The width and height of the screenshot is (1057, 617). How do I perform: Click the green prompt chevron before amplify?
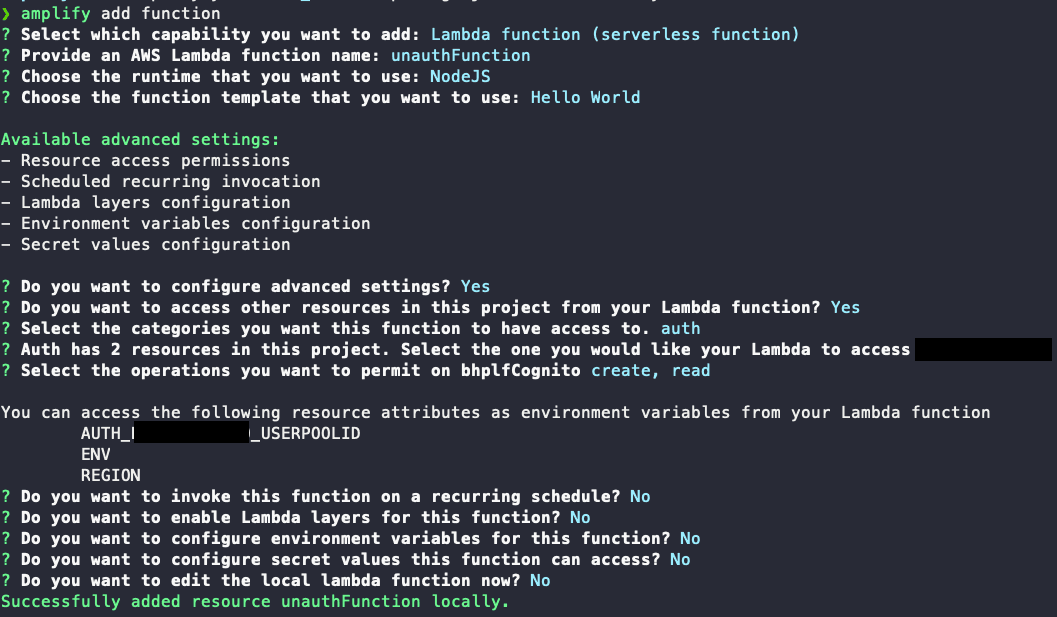pos(6,14)
